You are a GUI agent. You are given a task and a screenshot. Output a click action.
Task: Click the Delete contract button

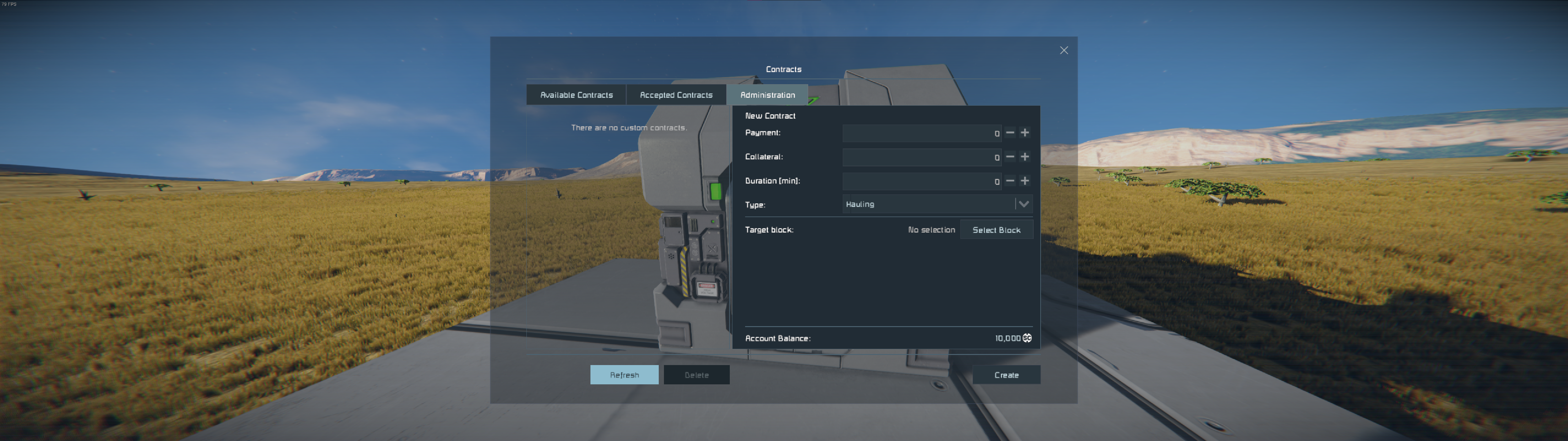696,375
